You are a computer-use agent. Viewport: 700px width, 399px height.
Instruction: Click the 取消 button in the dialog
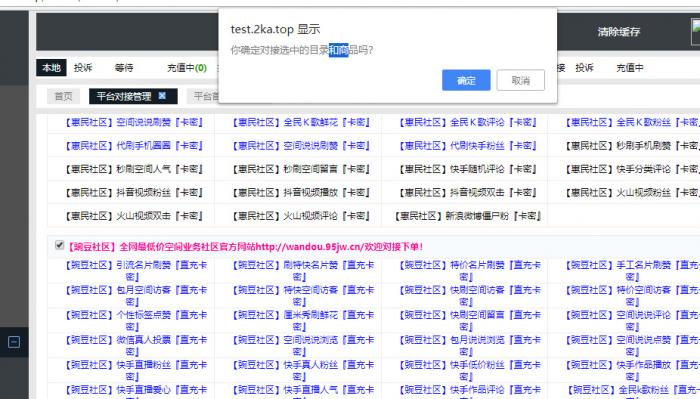point(521,80)
